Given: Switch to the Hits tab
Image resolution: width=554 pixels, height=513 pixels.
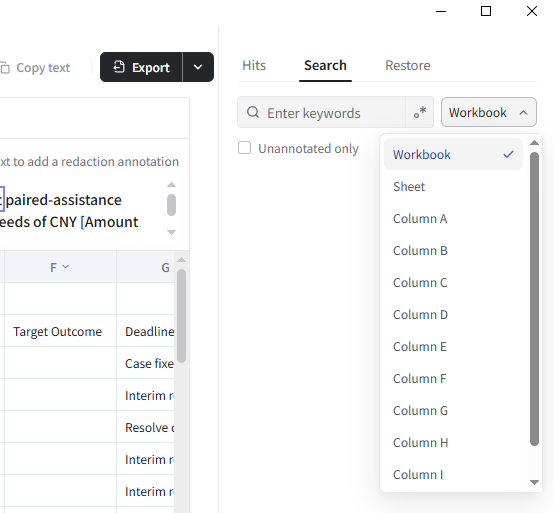Looking at the screenshot, I should pyautogui.click(x=254, y=65).
